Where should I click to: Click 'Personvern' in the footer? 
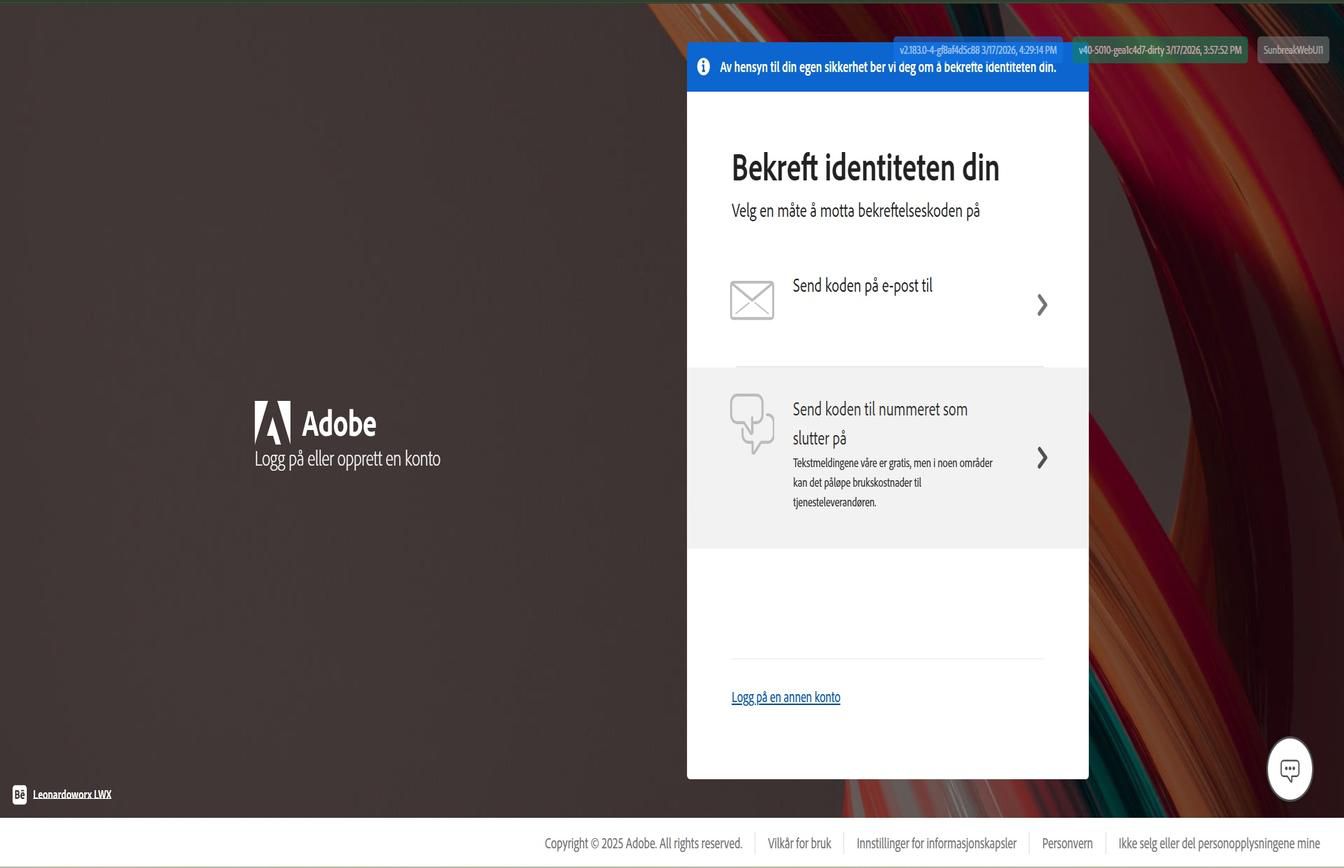(1067, 843)
